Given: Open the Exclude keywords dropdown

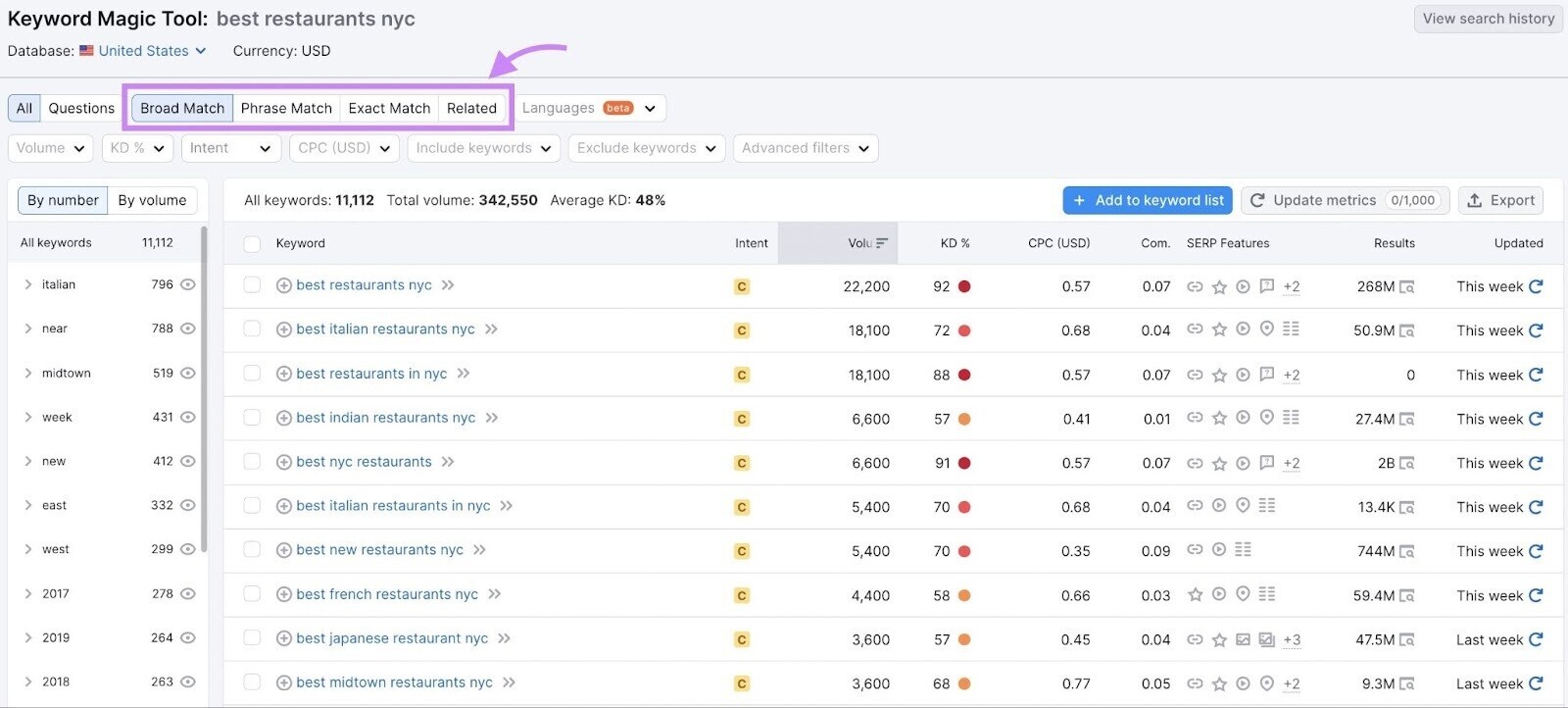Looking at the screenshot, I should click(647, 148).
